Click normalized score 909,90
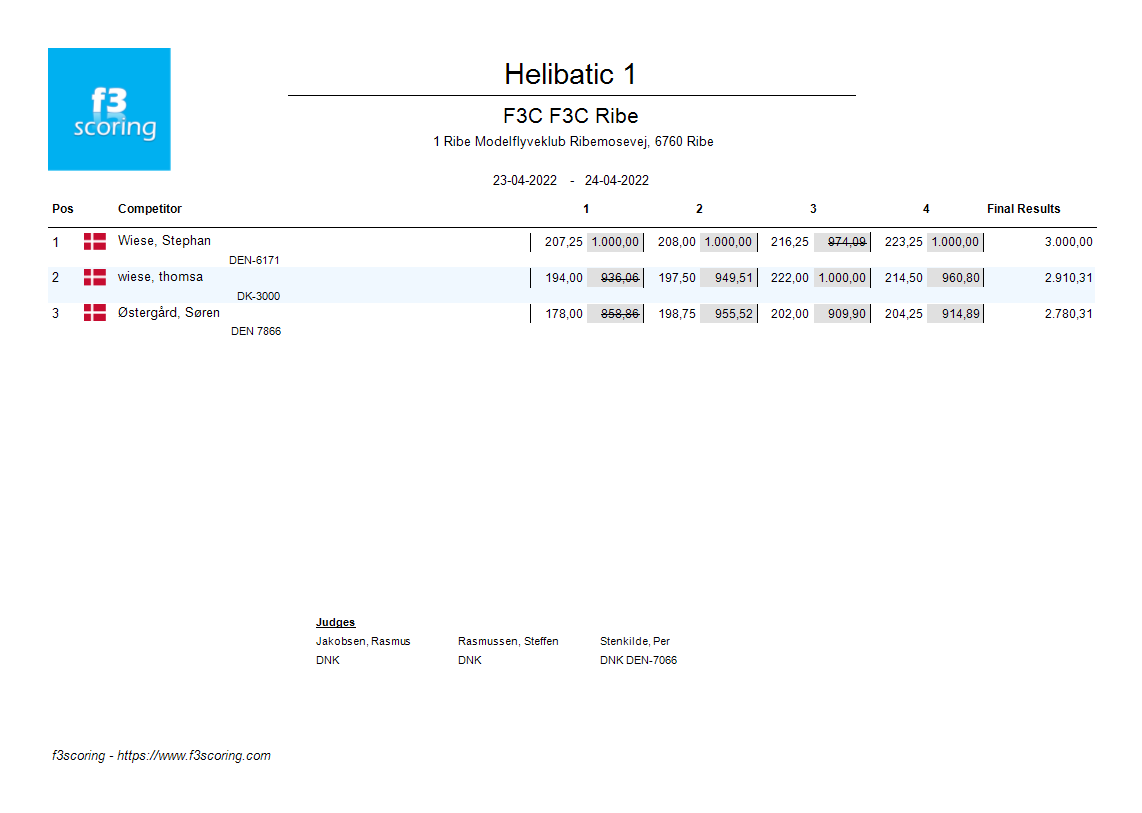 846,314
